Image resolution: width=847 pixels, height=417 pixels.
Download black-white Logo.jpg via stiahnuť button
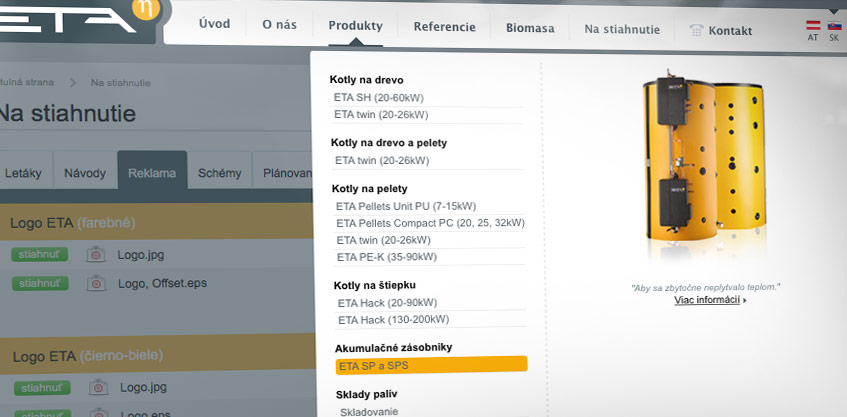coord(42,387)
